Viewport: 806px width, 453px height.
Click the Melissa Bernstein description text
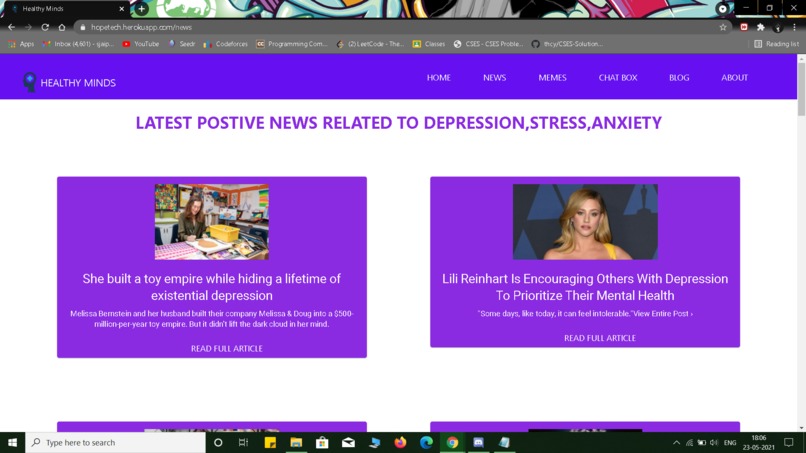pos(212,319)
